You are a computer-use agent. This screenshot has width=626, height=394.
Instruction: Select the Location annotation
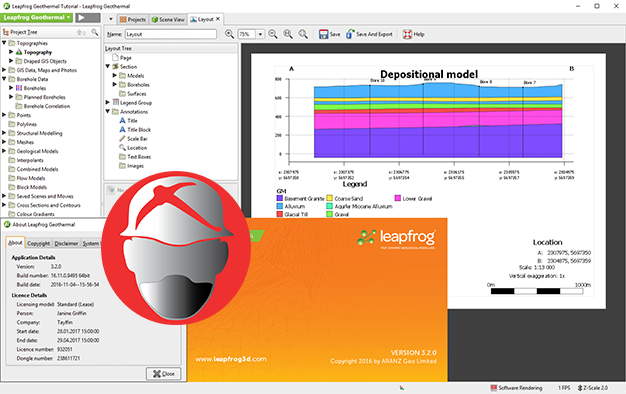137,148
